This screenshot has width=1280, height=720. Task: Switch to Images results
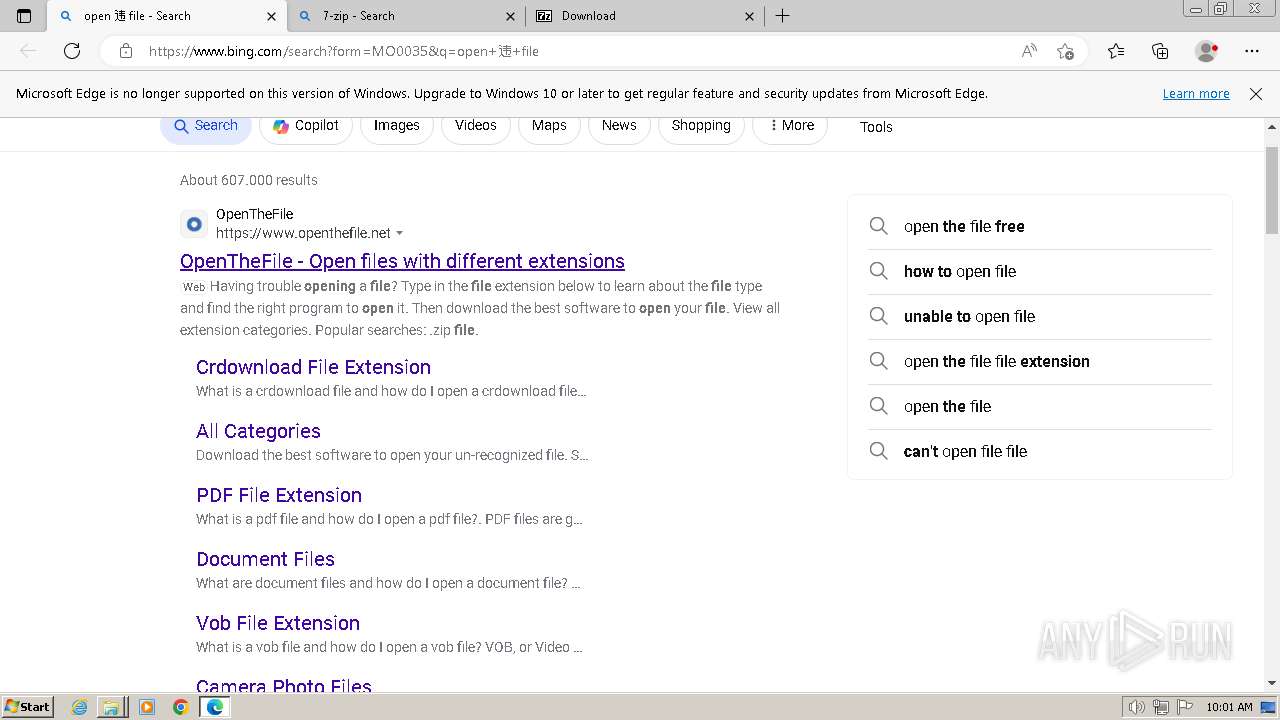click(397, 126)
